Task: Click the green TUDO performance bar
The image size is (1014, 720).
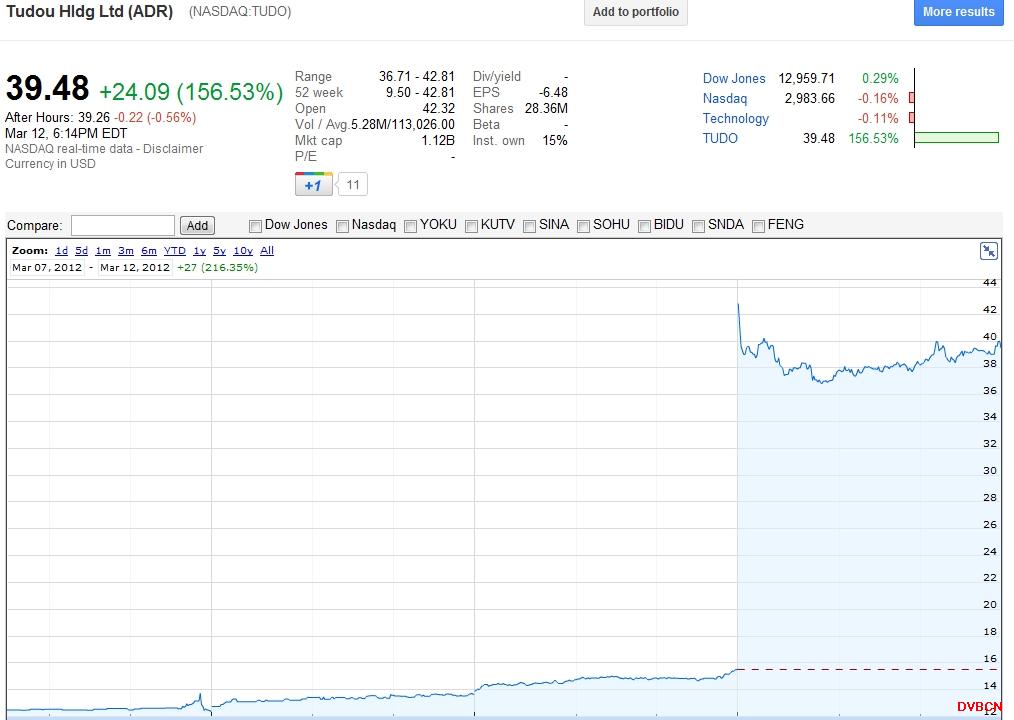Action: click(x=956, y=138)
